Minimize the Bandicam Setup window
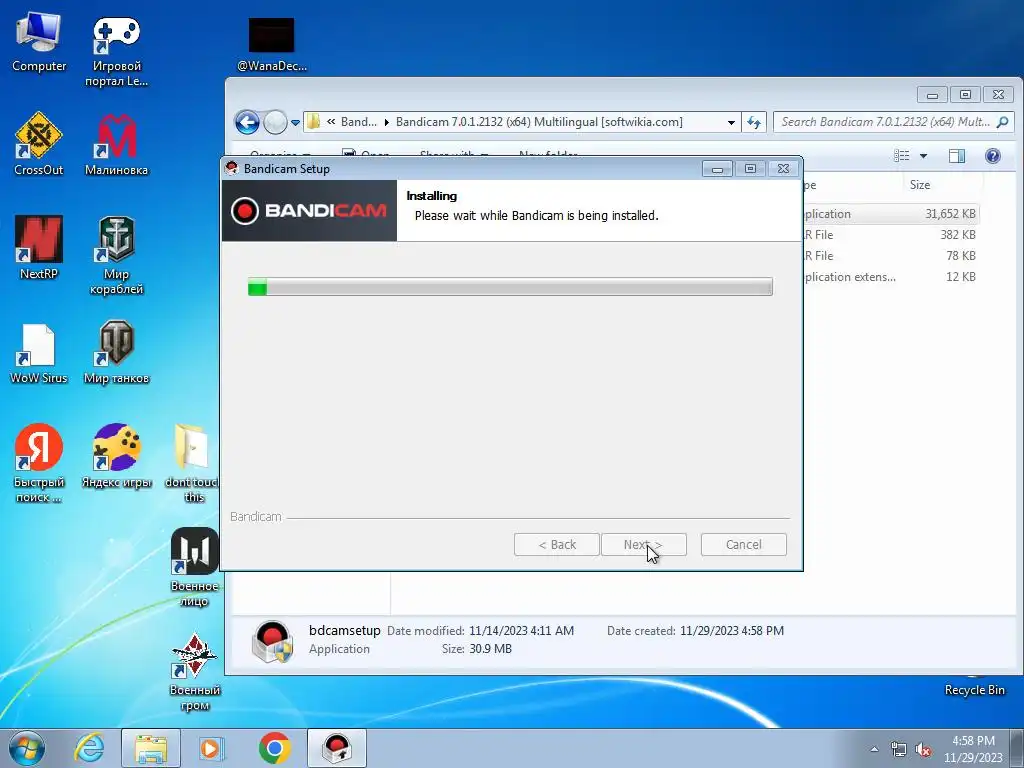The image size is (1024, 768). [x=717, y=169]
